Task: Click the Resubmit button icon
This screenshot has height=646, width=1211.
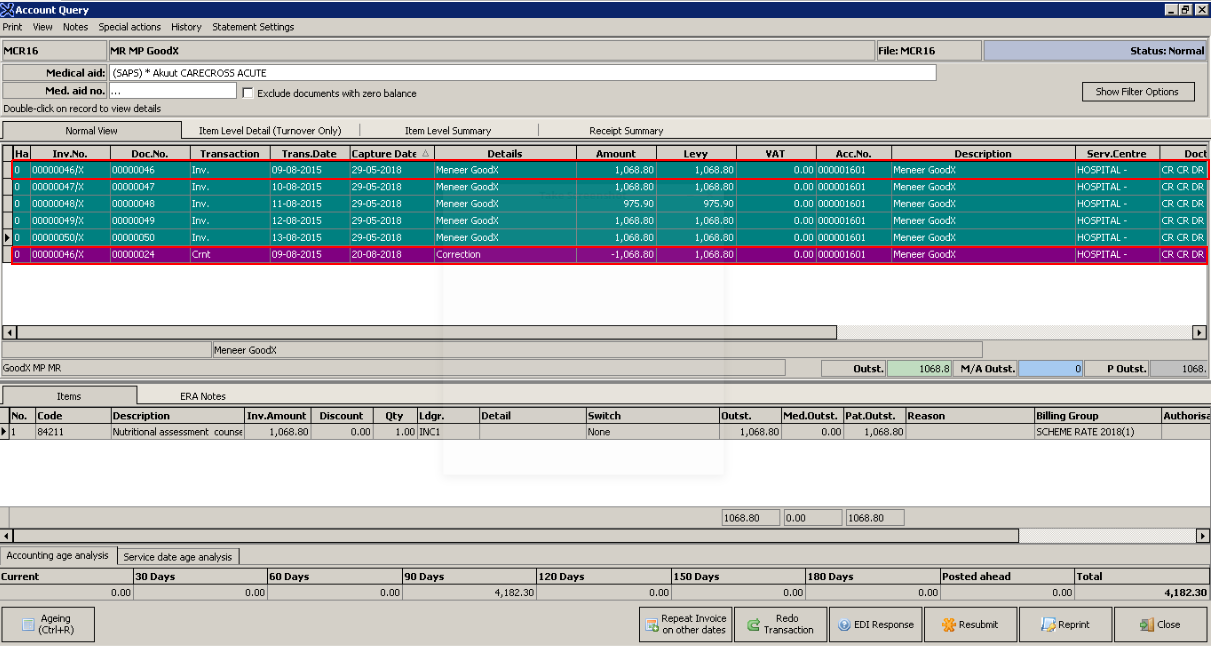Action: 946,625
